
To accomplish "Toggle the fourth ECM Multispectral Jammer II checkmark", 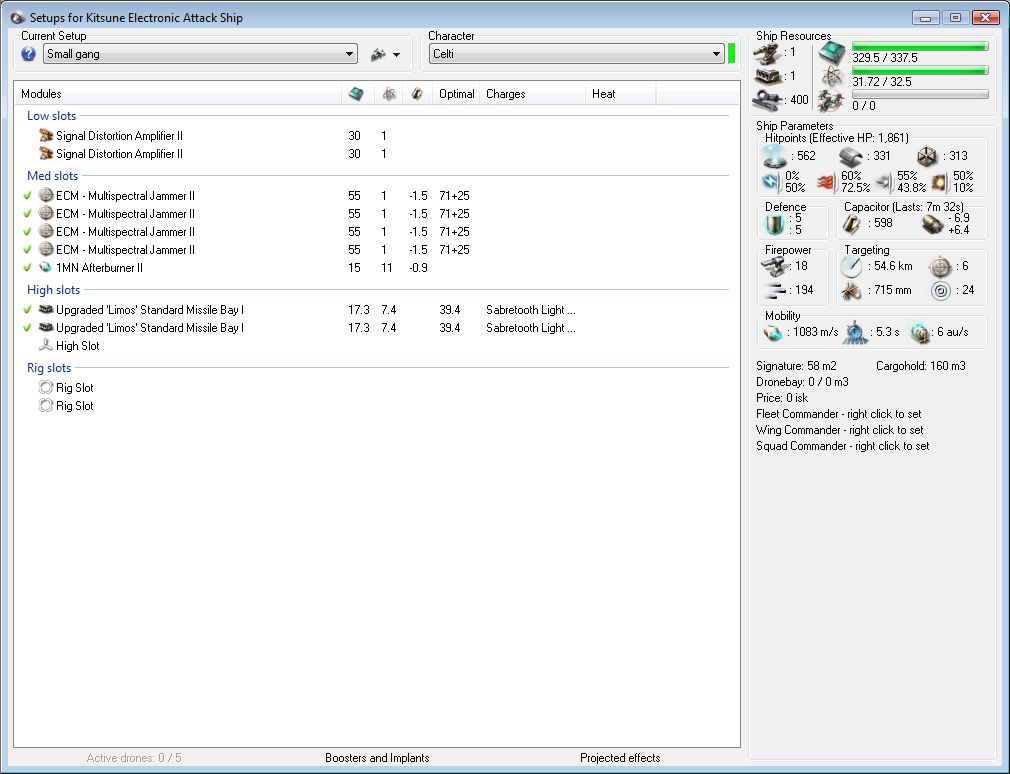I will 27,249.
